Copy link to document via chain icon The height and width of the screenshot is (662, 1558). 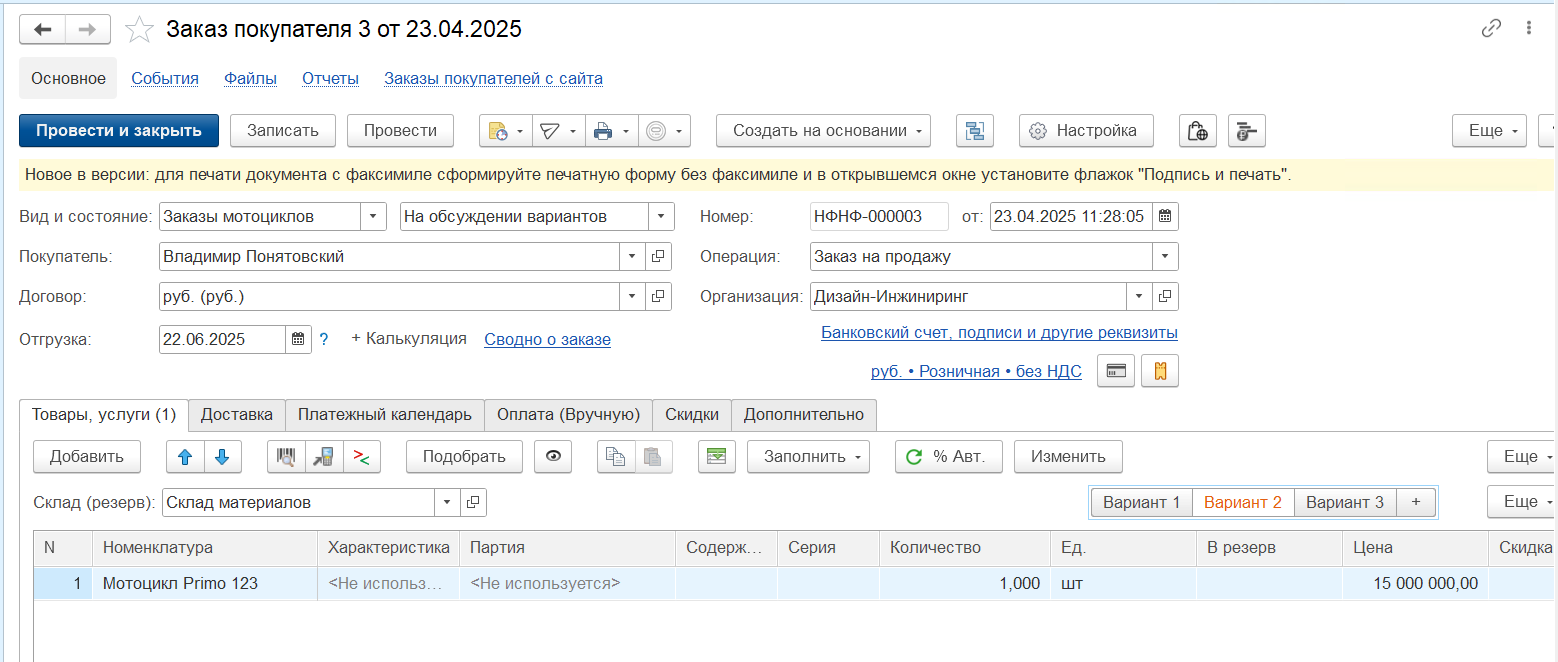click(x=1491, y=28)
